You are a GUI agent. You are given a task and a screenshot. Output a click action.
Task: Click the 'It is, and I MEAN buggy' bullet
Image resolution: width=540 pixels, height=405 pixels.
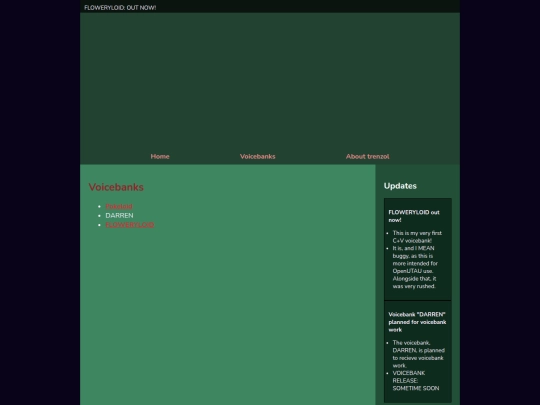[x=415, y=267]
